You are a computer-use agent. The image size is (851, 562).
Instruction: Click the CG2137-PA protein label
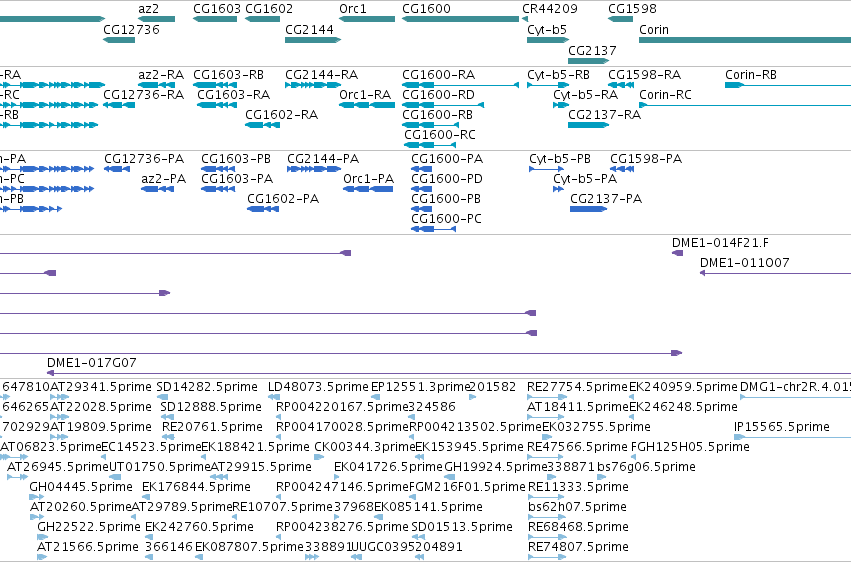[606, 199]
